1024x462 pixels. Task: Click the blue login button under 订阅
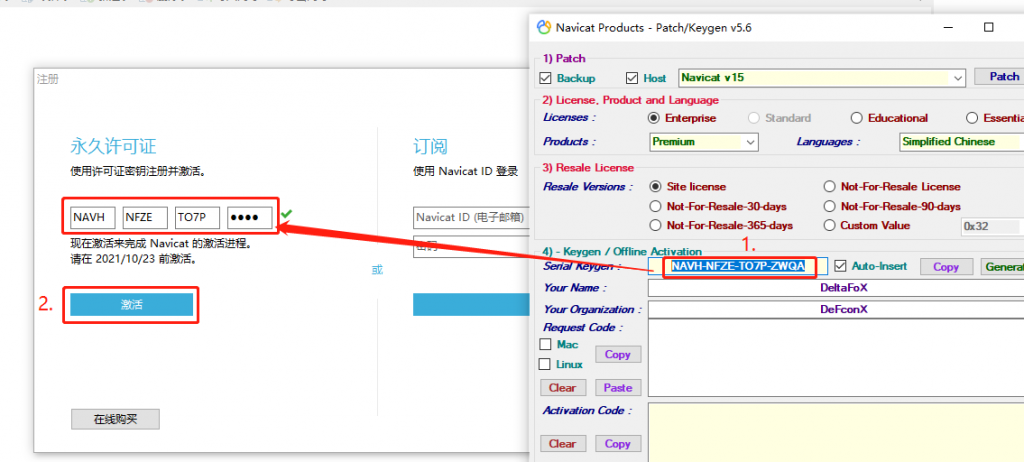pyautogui.click(x=470, y=305)
